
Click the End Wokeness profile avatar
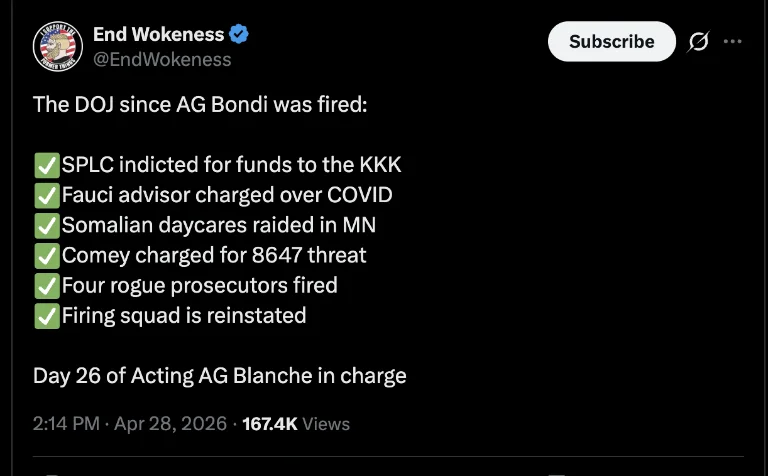pyautogui.click(x=56, y=45)
